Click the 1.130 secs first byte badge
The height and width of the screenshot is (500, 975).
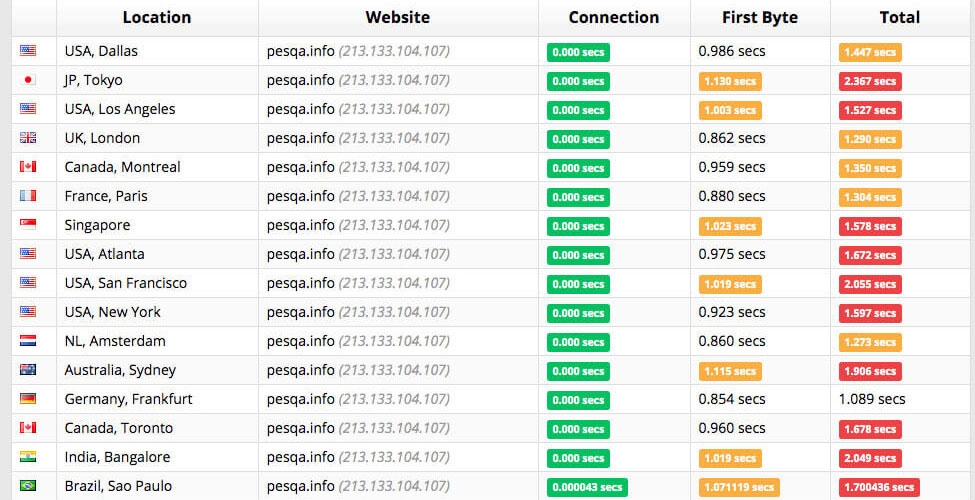(730, 81)
